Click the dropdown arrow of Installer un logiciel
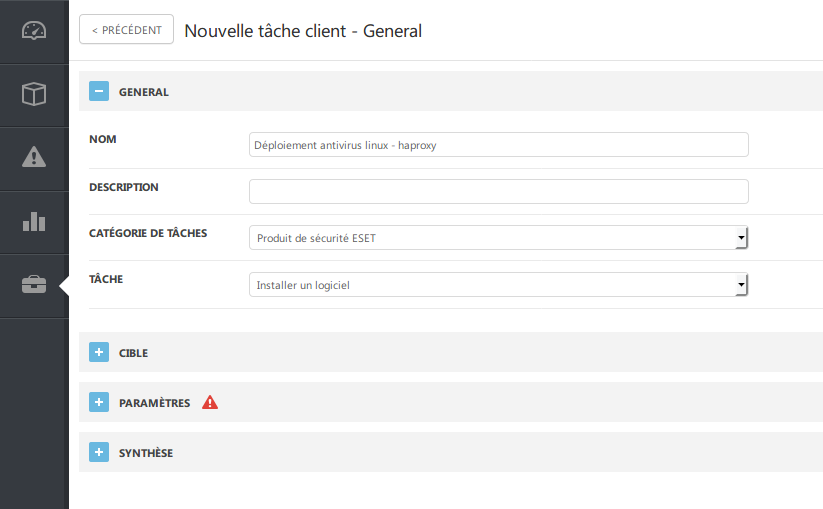Viewport: 823px width, 509px height. click(x=741, y=286)
